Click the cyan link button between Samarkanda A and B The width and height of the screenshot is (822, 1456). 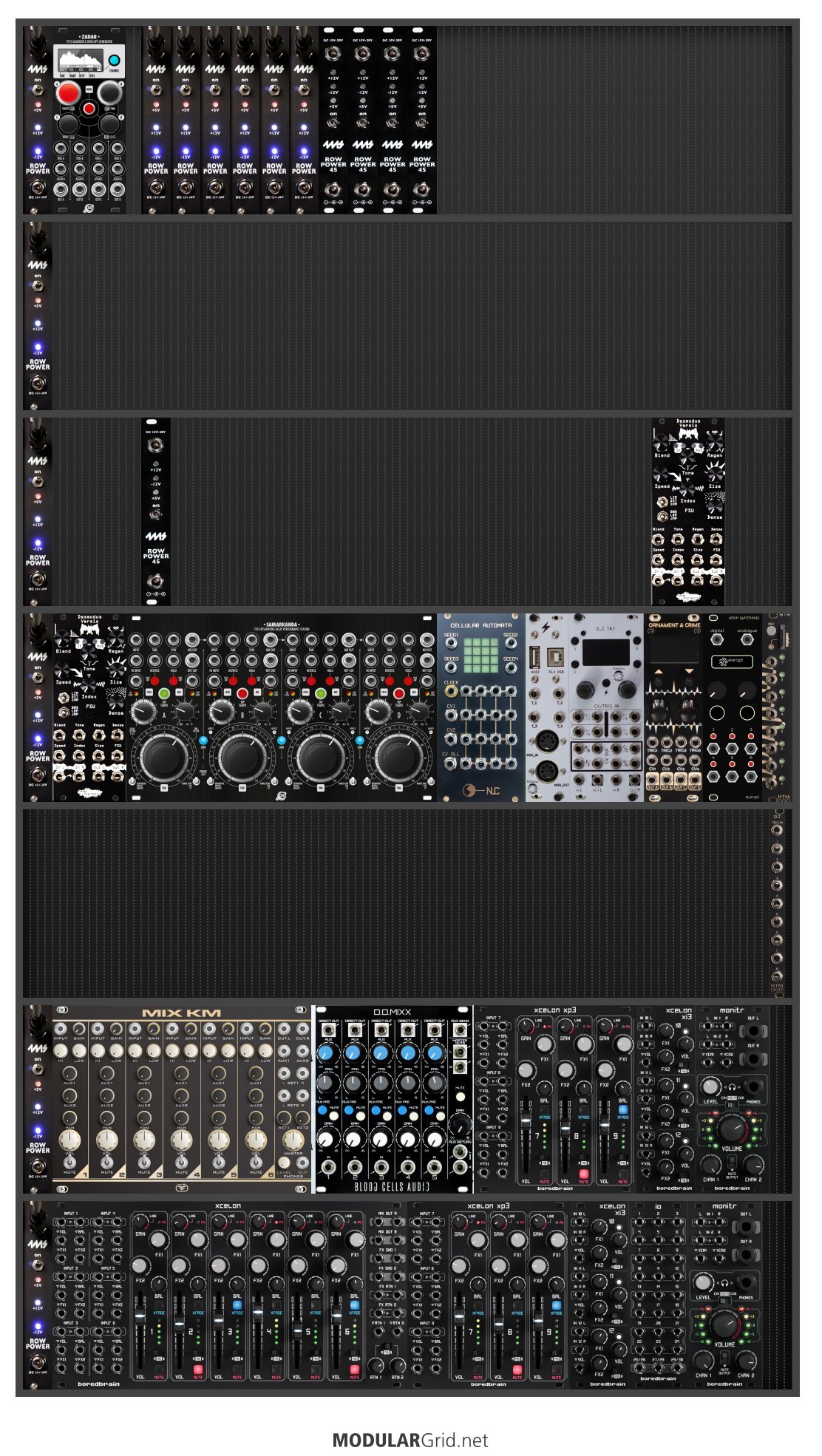point(203,740)
